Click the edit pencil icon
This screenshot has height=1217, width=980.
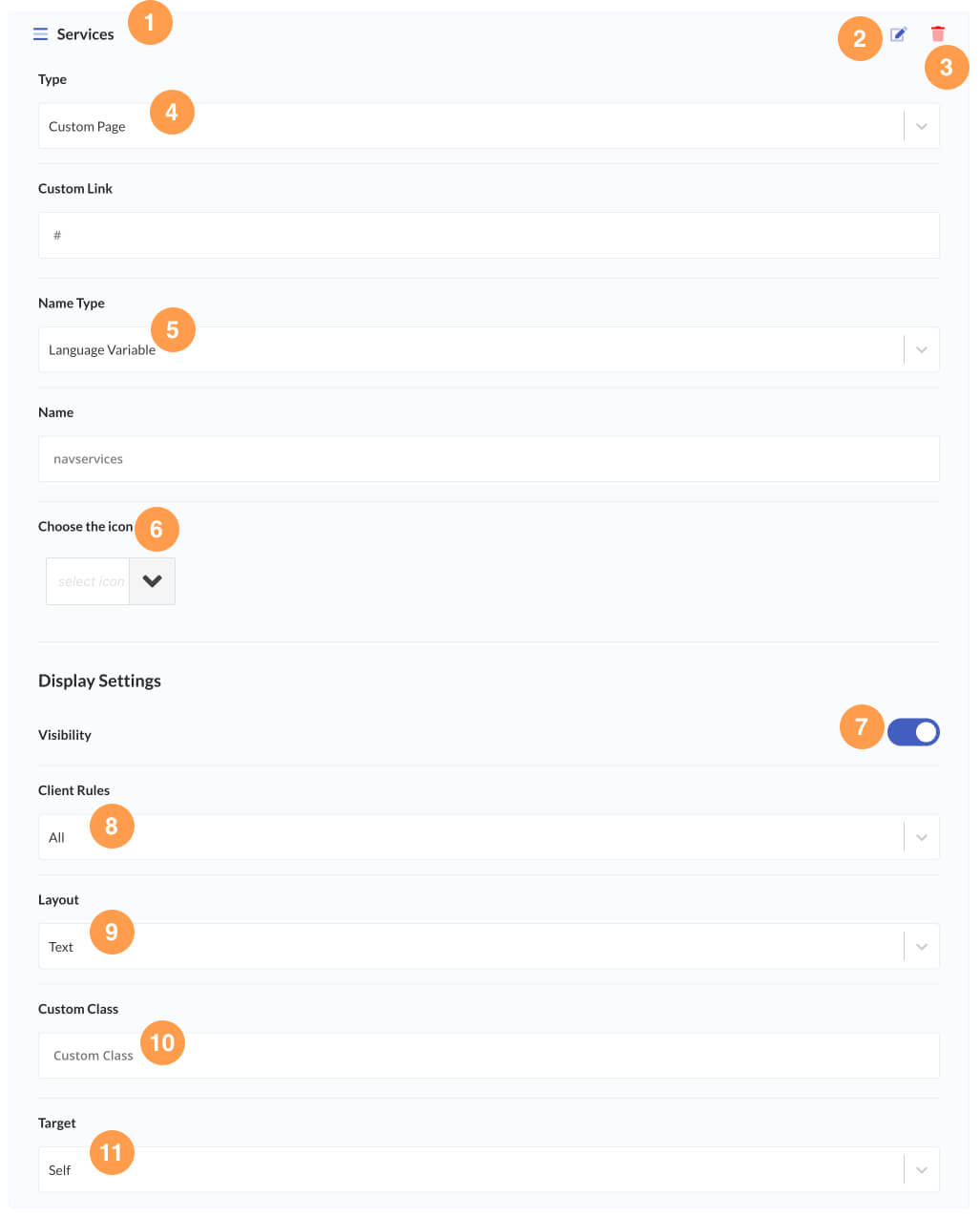pos(898,34)
